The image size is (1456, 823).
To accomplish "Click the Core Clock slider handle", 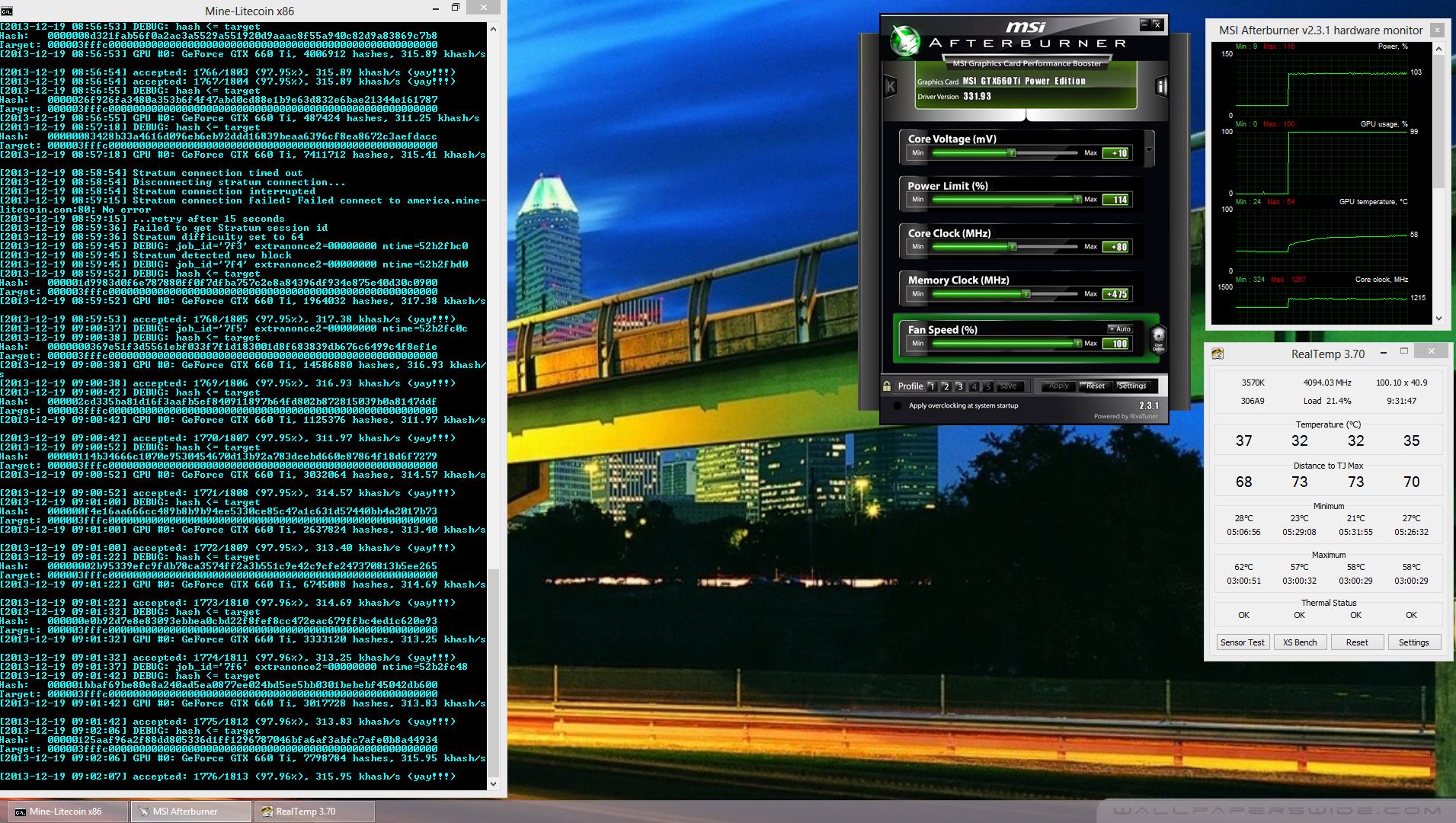I will click(1013, 247).
